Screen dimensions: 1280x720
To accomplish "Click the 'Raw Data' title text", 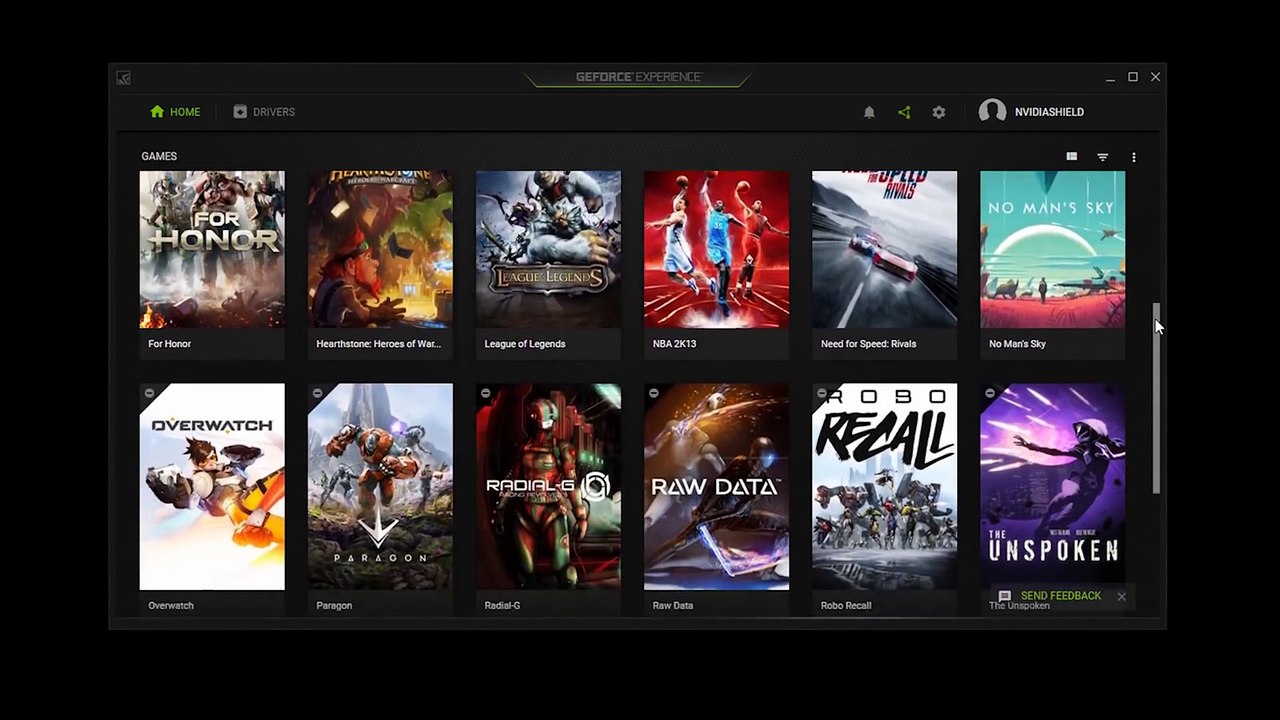I will tap(672, 606).
